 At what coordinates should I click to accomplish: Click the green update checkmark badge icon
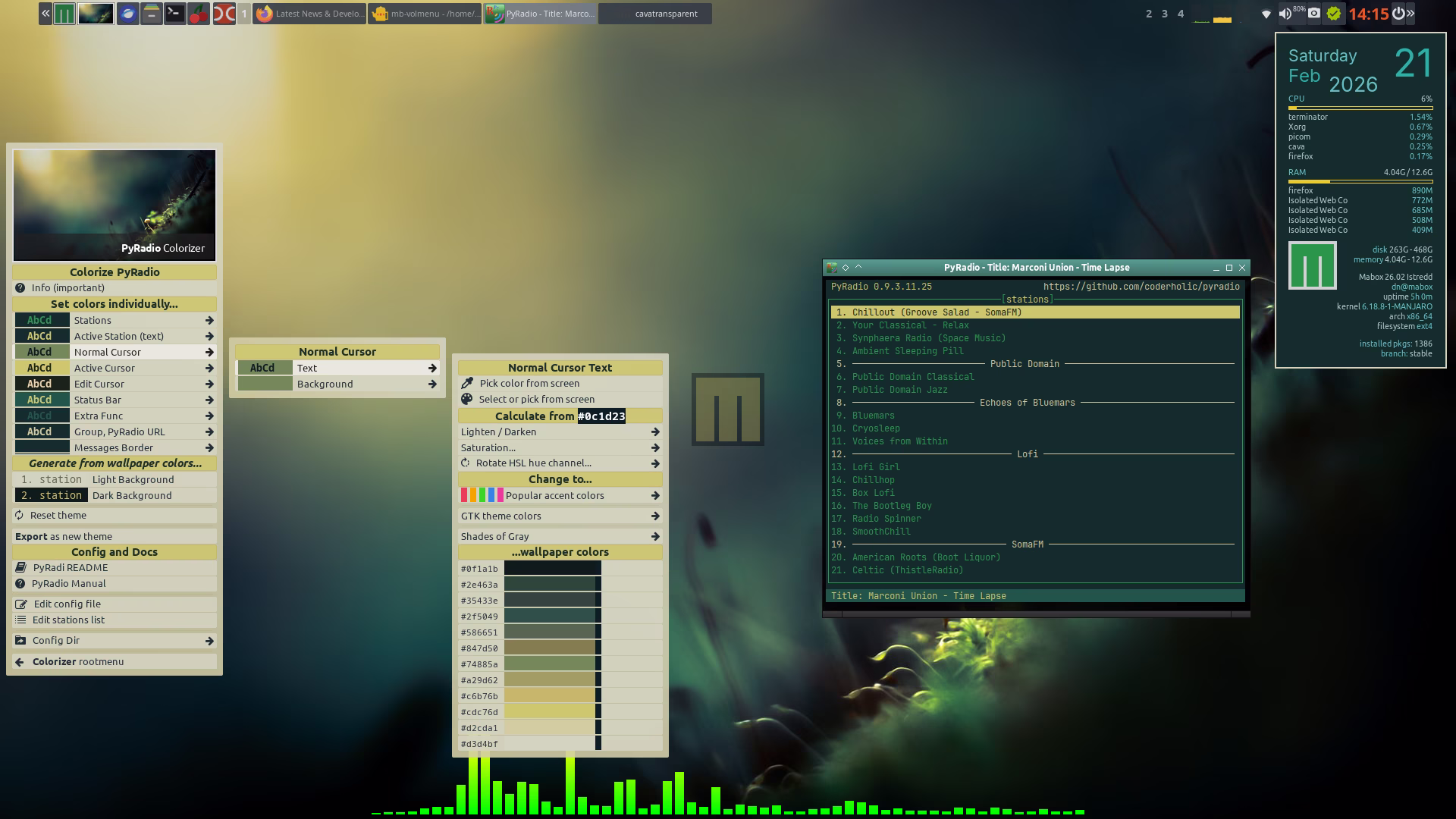(1334, 13)
